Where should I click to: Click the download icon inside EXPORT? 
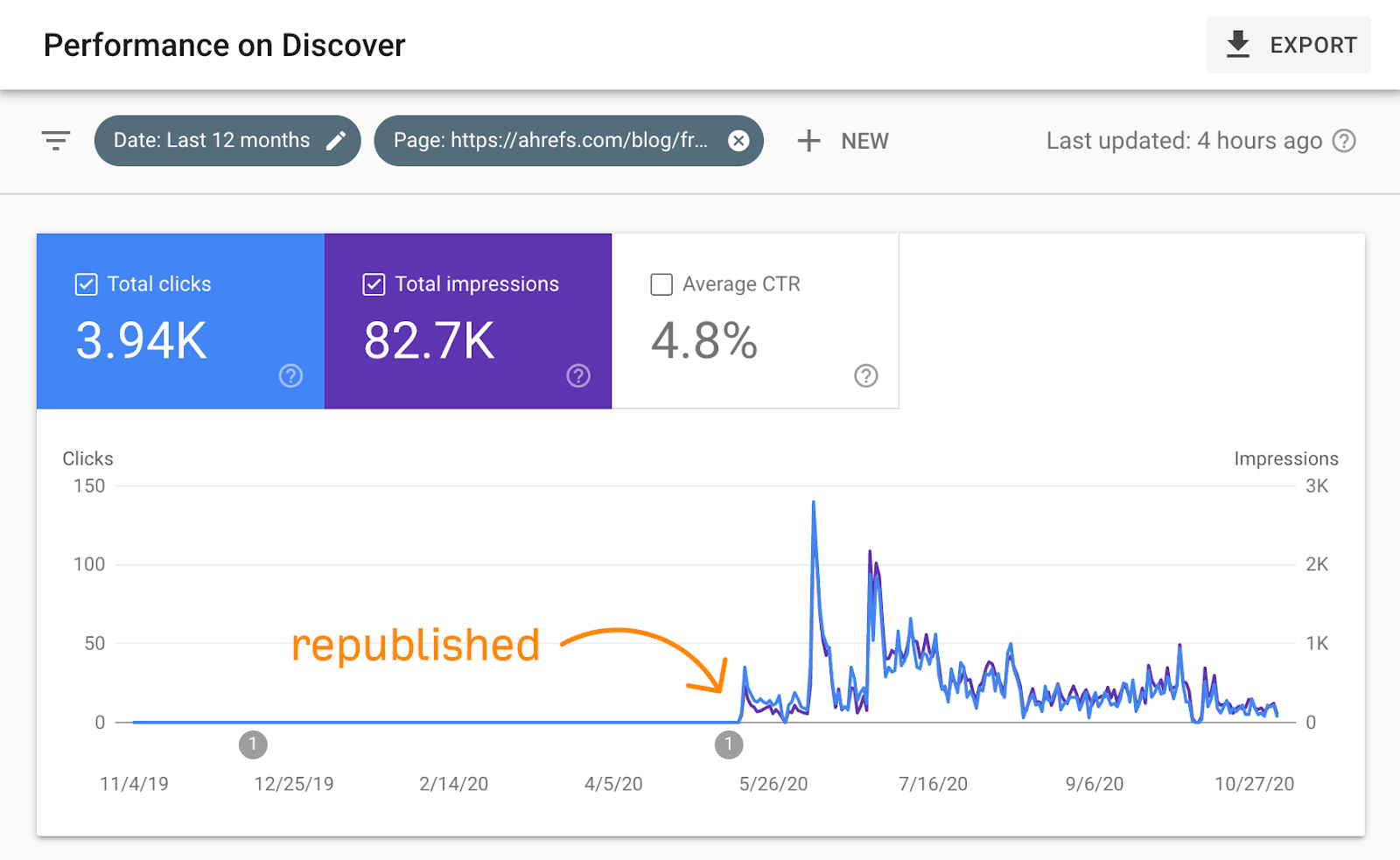point(1237,44)
